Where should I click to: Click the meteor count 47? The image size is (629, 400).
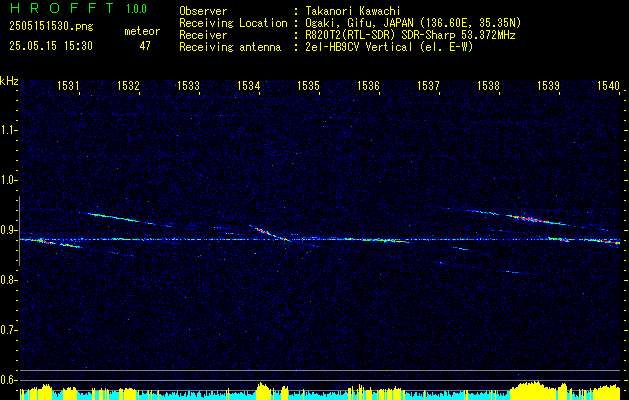pos(145,46)
